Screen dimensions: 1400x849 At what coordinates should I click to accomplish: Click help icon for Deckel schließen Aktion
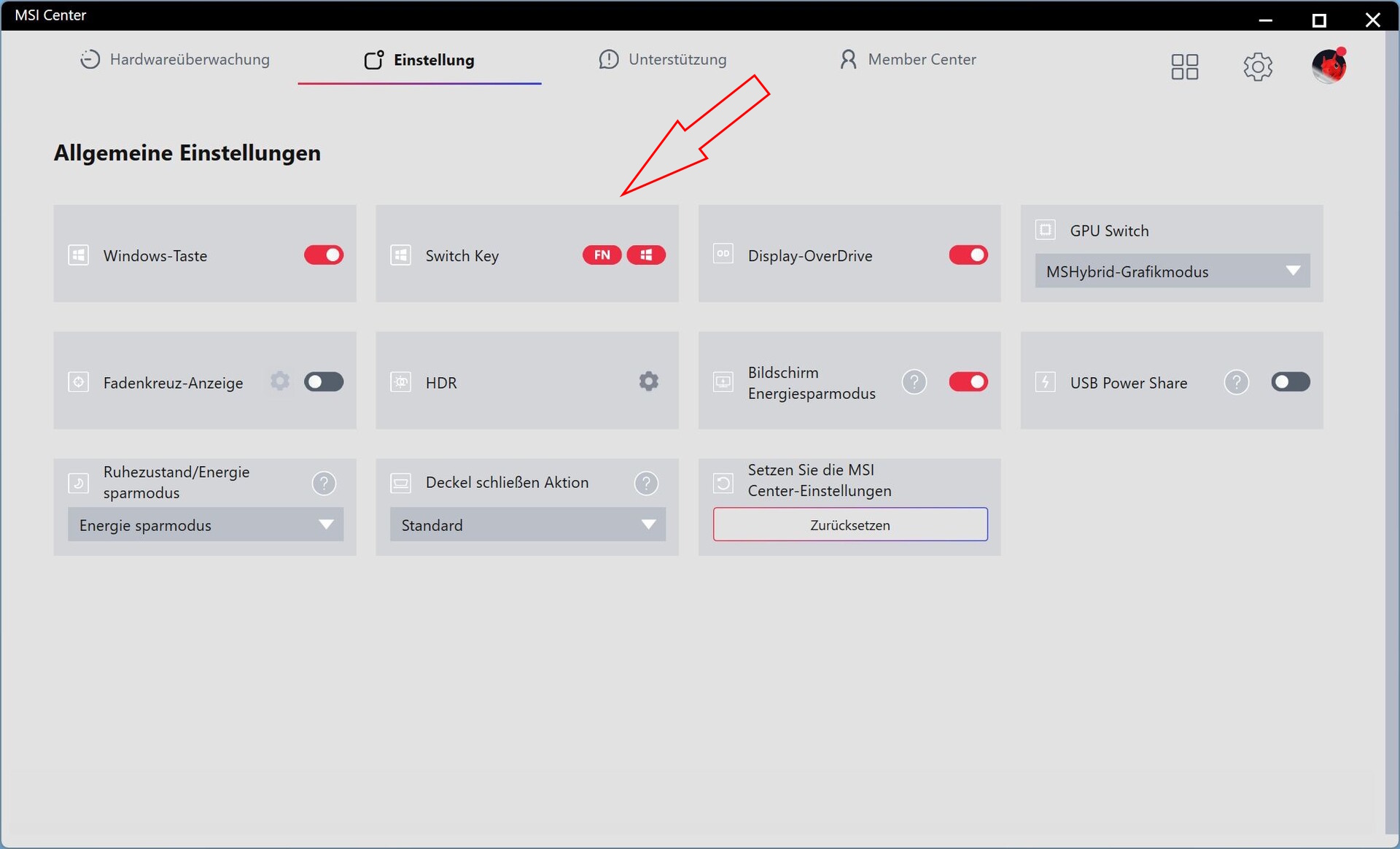(x=646, y=483)
